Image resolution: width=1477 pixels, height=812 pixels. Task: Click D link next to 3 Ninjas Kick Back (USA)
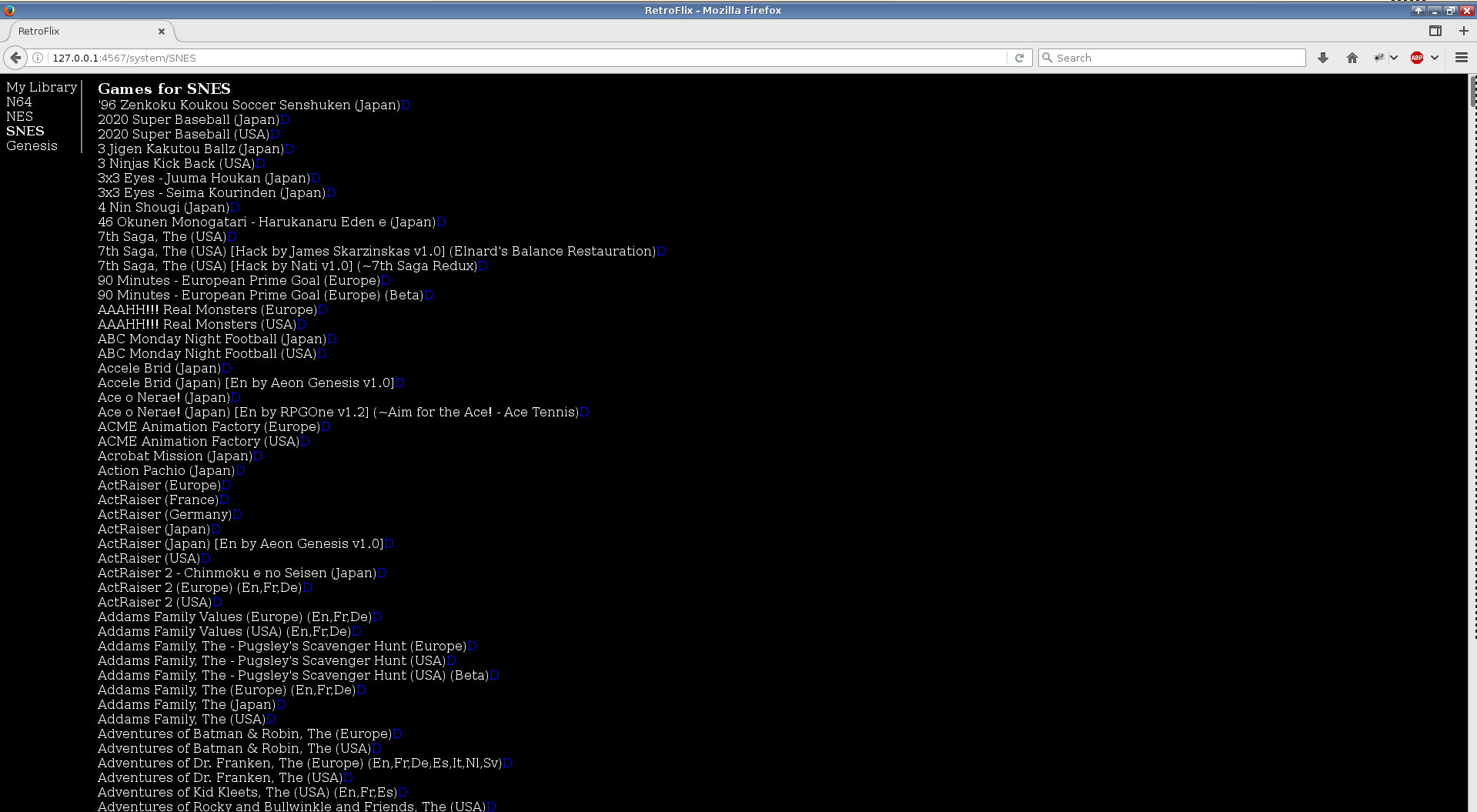260,164
